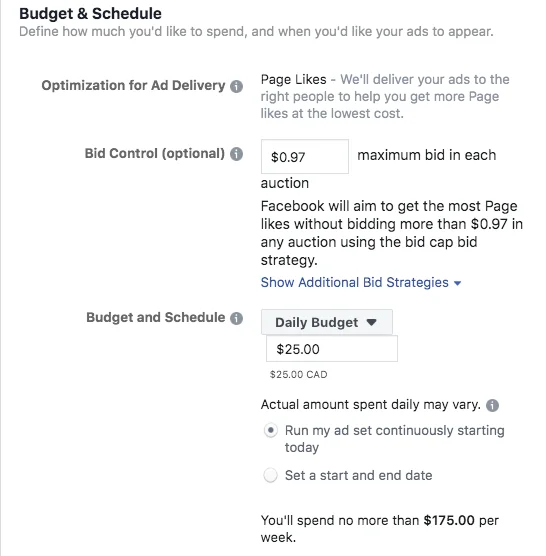Image resolution: width=546 pixels, height=556 pixels.
Task: Choose the Set a start and end date radio
Action: tap(271, 475)
